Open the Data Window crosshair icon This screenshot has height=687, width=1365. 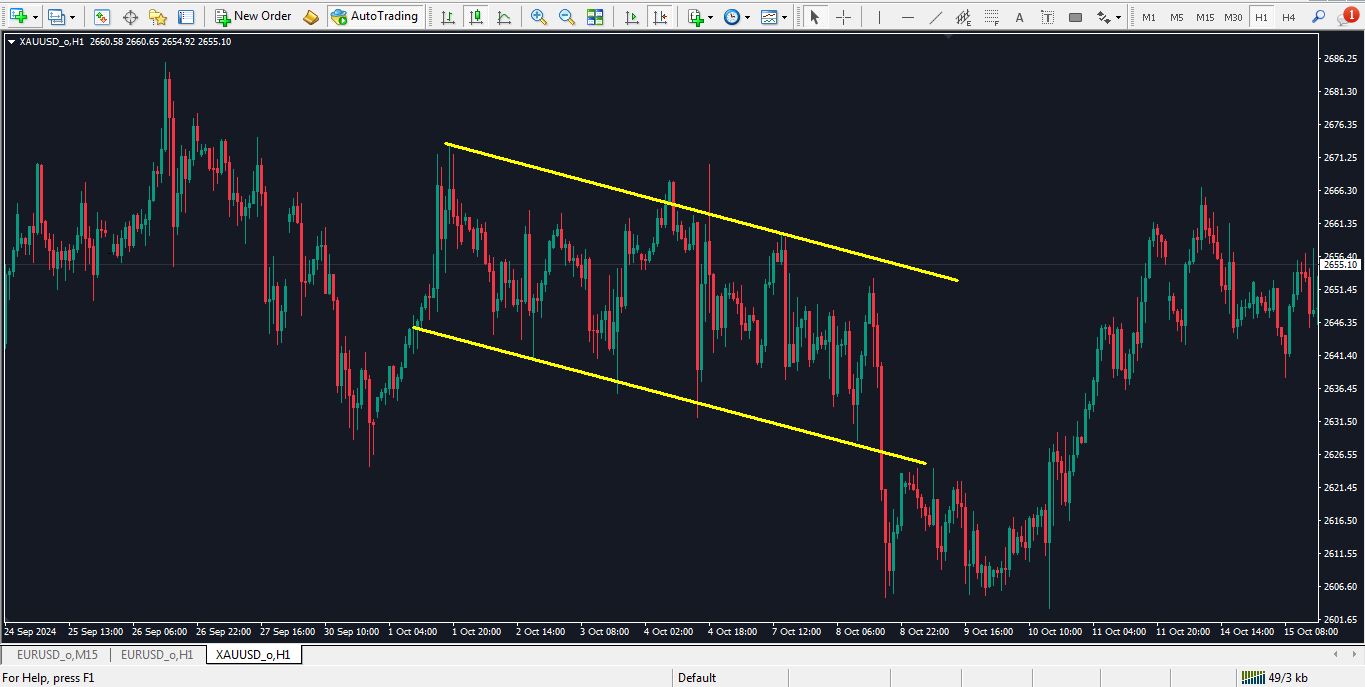pyautogui.click(x=130, y=17)
